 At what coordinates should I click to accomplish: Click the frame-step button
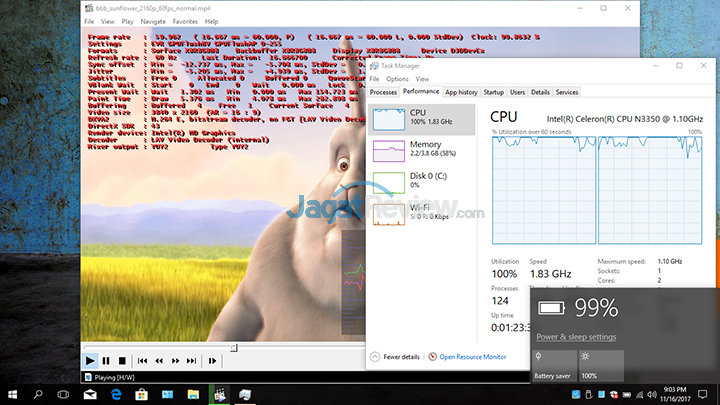[x=213, y=360]
